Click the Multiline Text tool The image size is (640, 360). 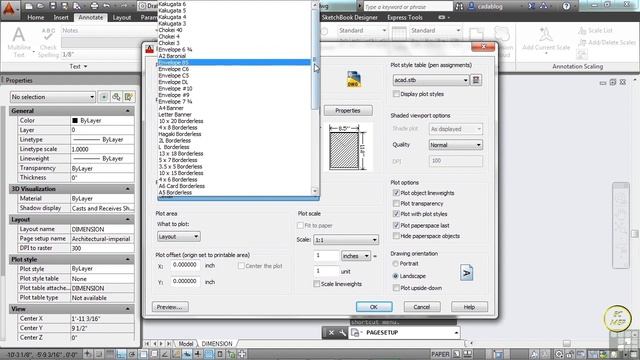[x=19, y=42]
